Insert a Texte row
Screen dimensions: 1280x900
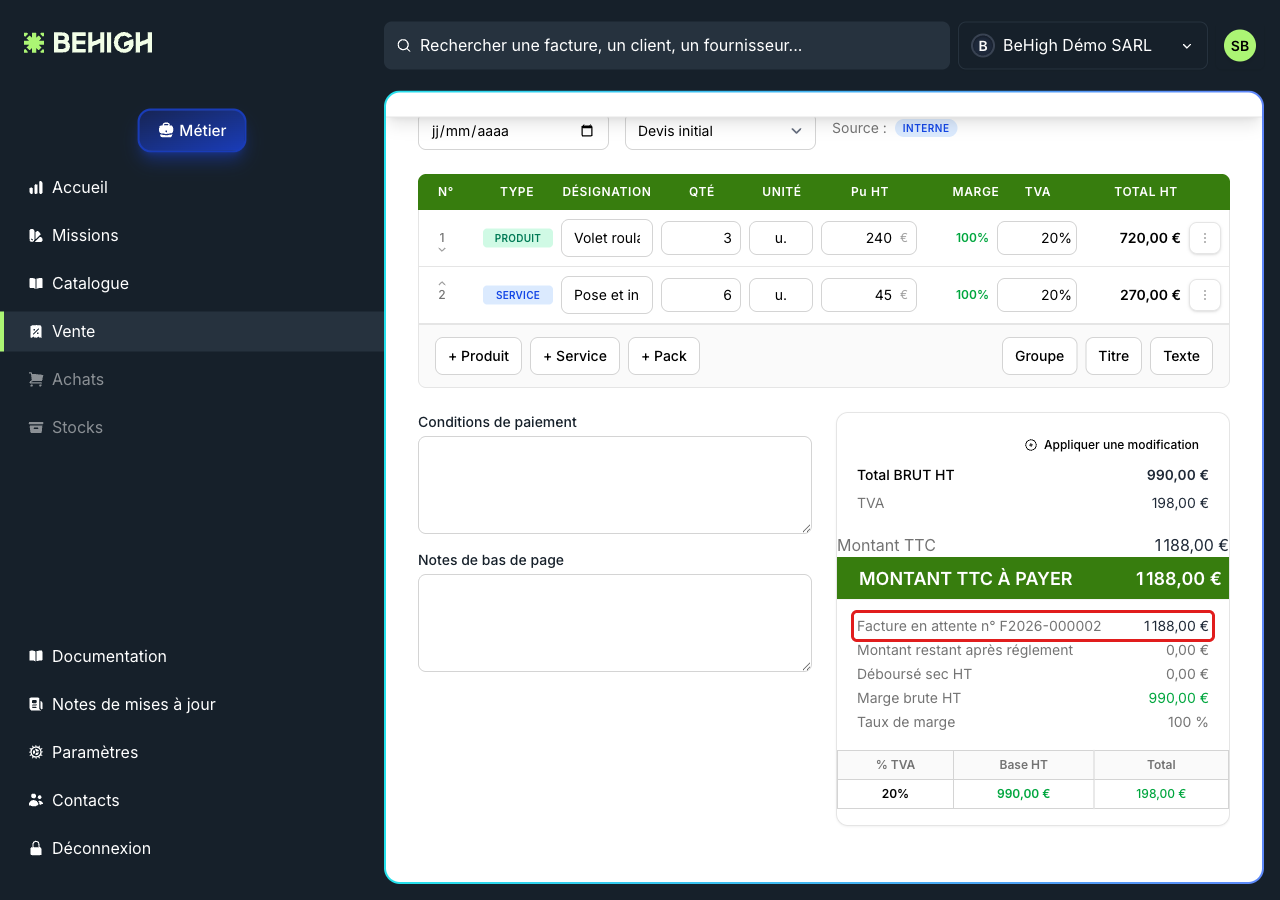(1181, 356)
